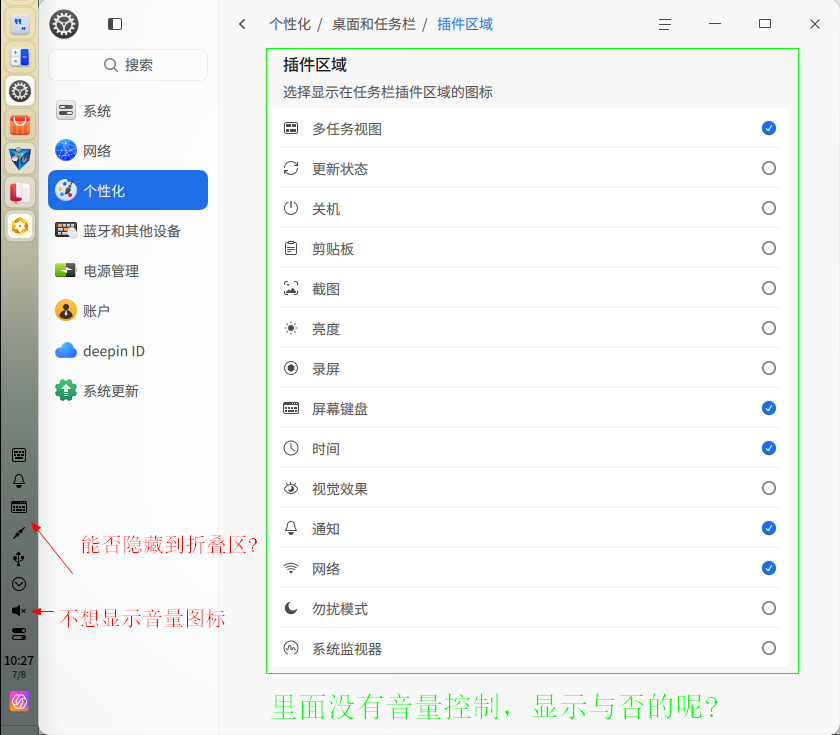
Task: Open 系统更新 category
Action: click(128, 391)
